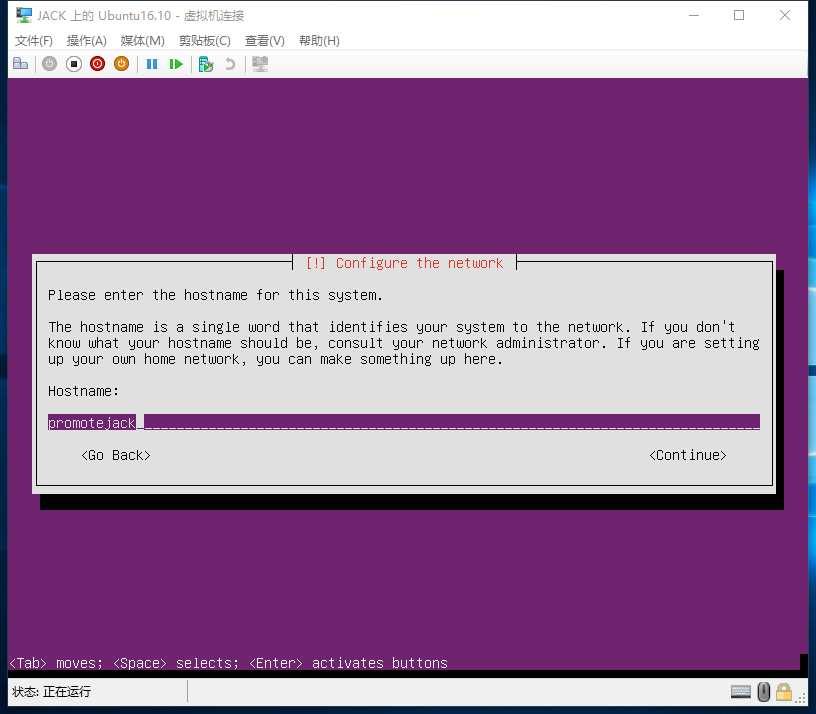Open the 媒体(M) menu
Viewport: 816px width, 714px height.
142,41
